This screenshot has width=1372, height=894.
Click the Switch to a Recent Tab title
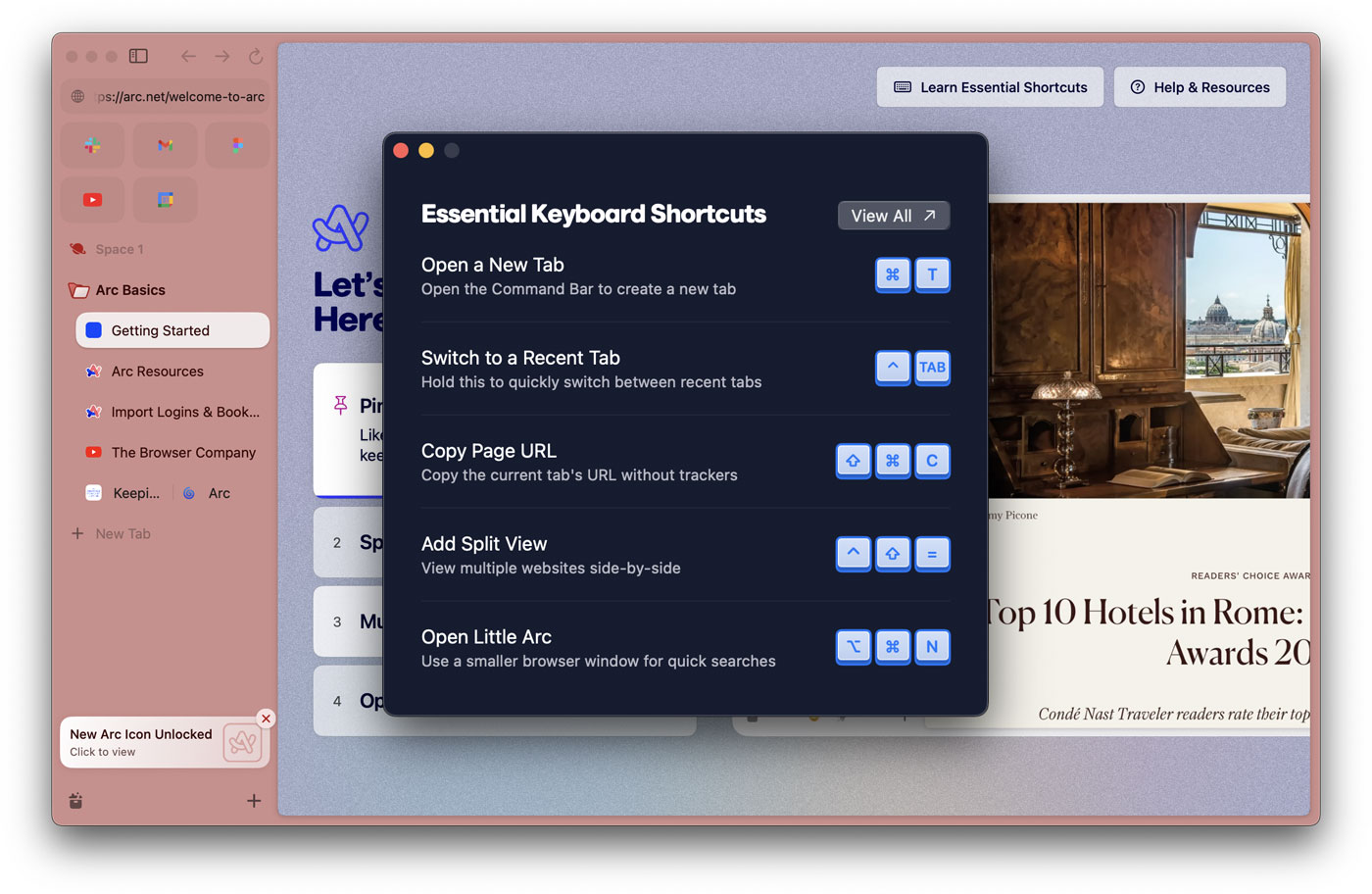pyautogui.click(x=520, y=358)
